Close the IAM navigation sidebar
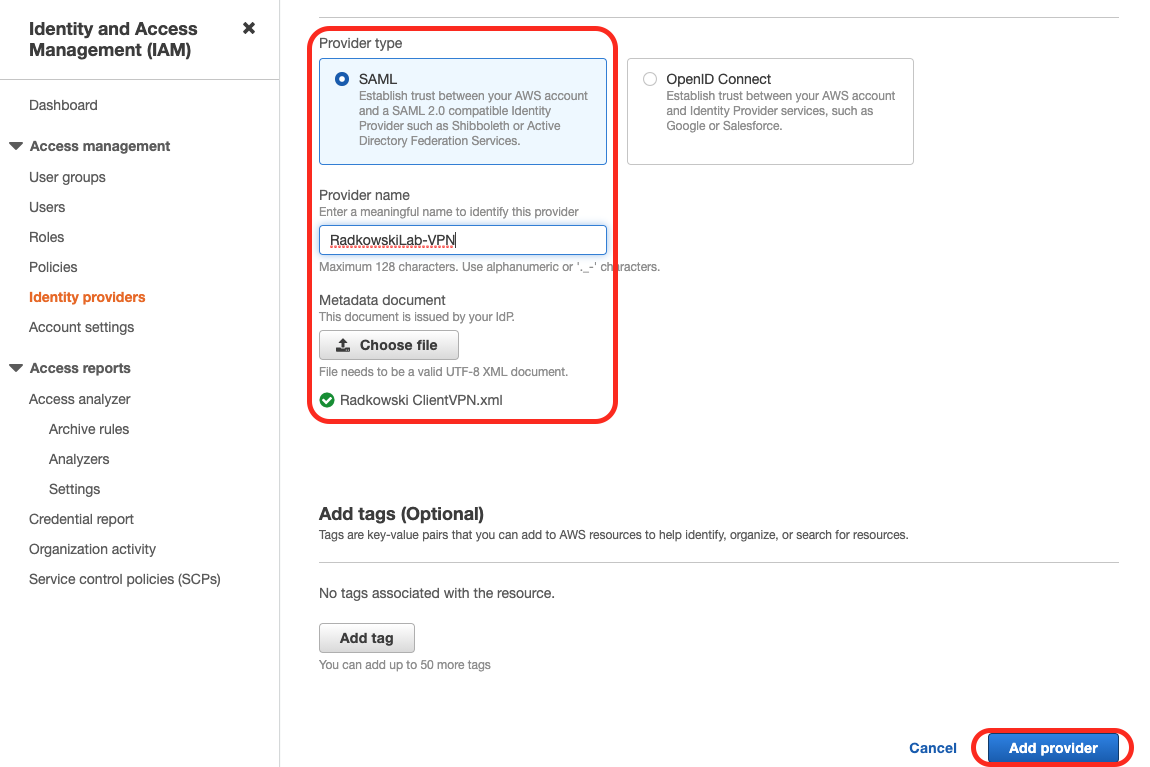Viewport: 1150px width, 767px height. click(249, 28)
